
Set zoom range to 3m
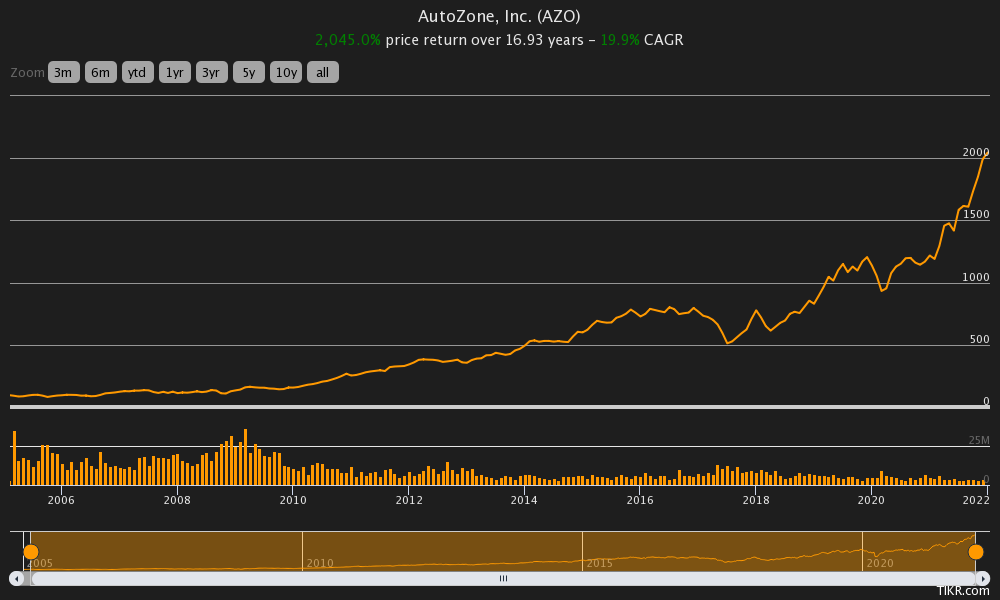(64, 73)
